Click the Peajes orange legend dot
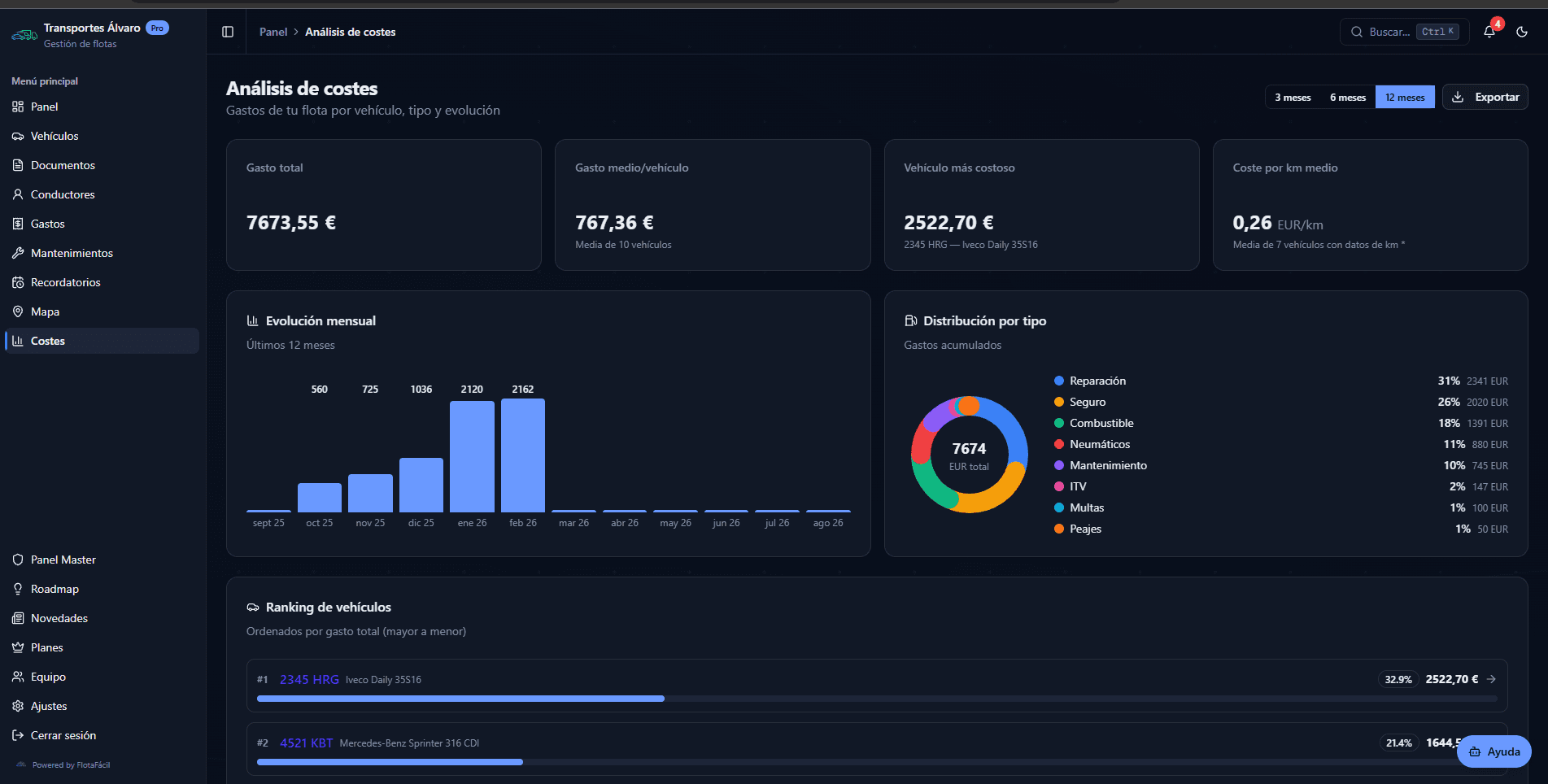This screenshot has height=784, width=1548. click(x=1059, y=529)
